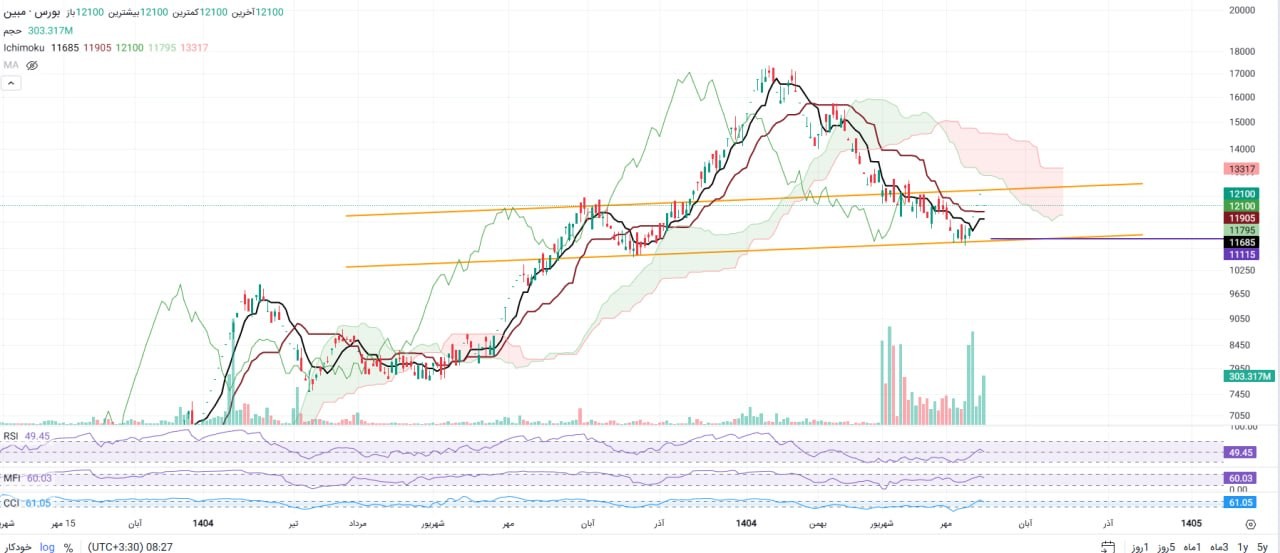The width and height of the screenshot is (1280, 553).
Task: Click the CCI 61.05 axis value label
Action: (x=1241, y=502)
